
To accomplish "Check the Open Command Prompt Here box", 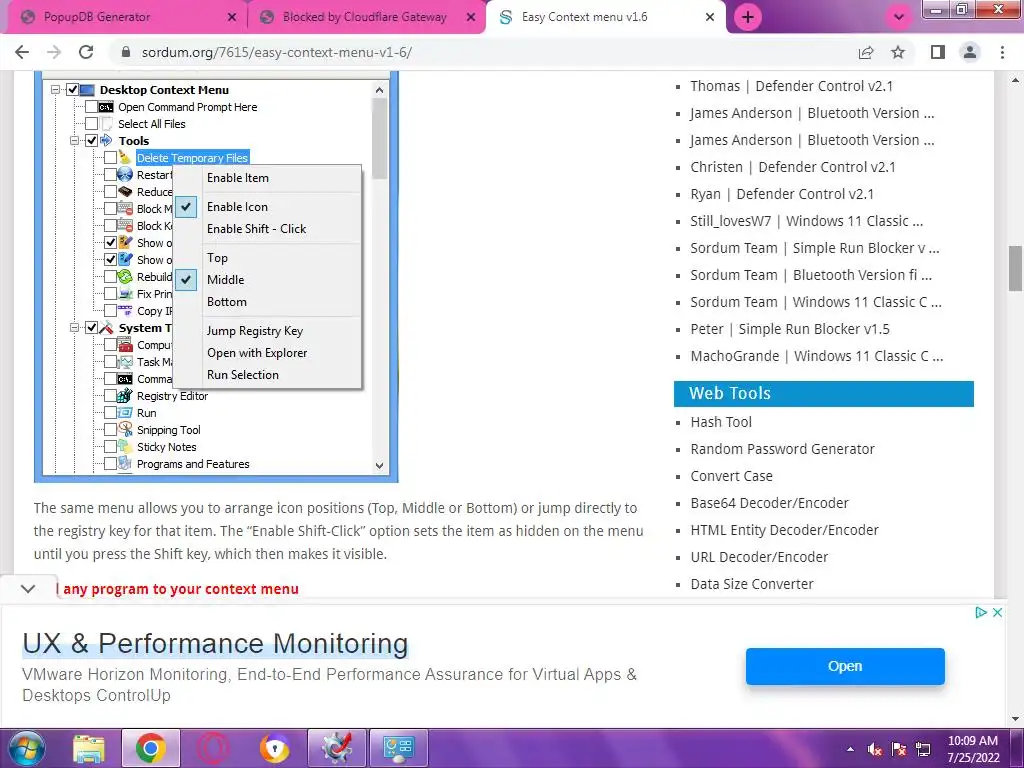I will pos(91,106).
